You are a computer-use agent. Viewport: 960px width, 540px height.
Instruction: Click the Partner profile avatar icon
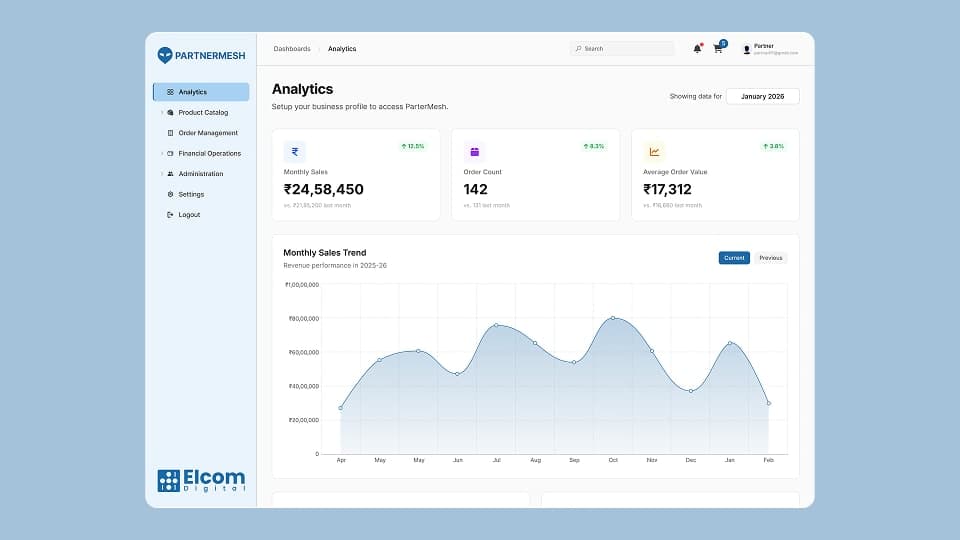click(746, 49)
